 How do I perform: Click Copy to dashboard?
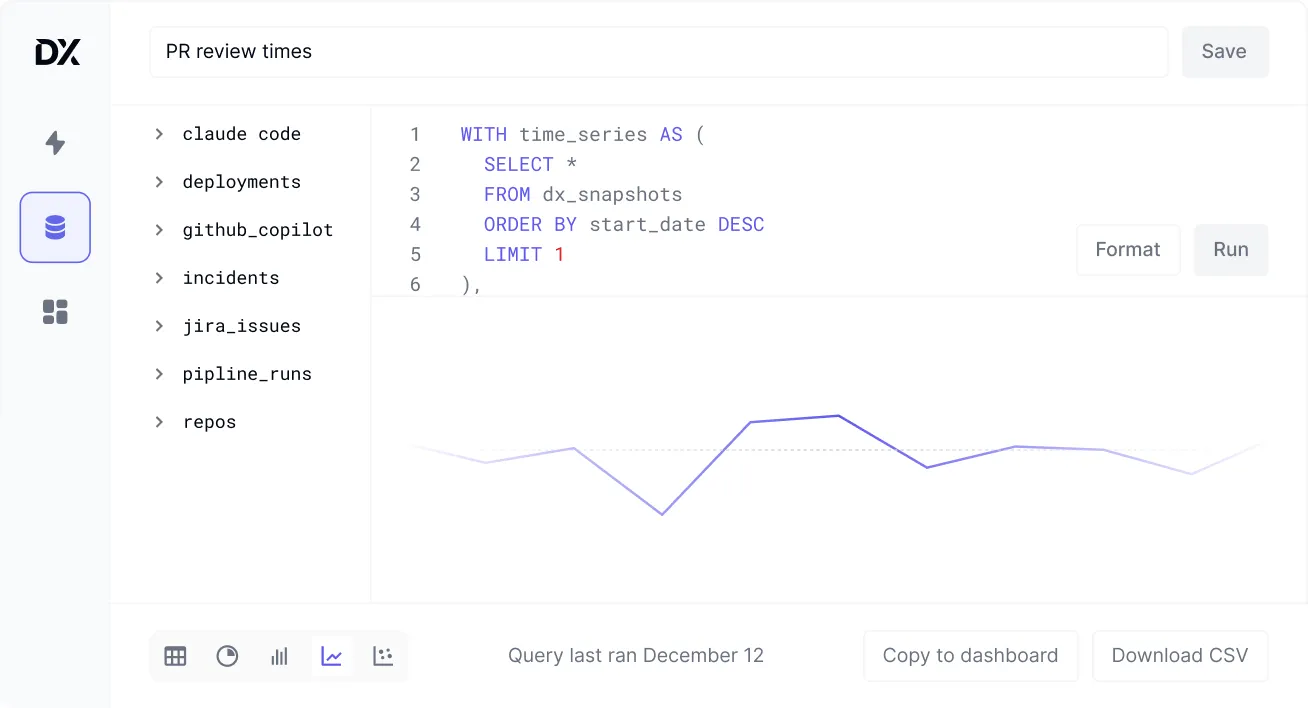coord(970,656)
